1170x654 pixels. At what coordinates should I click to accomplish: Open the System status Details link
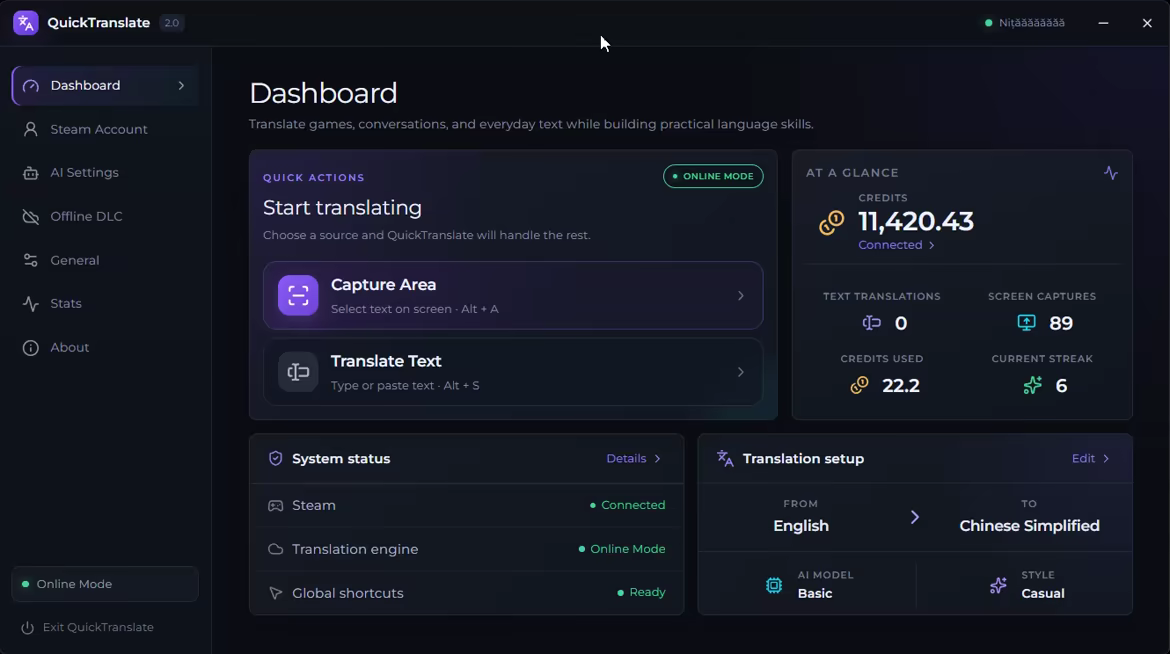[634, 458]
